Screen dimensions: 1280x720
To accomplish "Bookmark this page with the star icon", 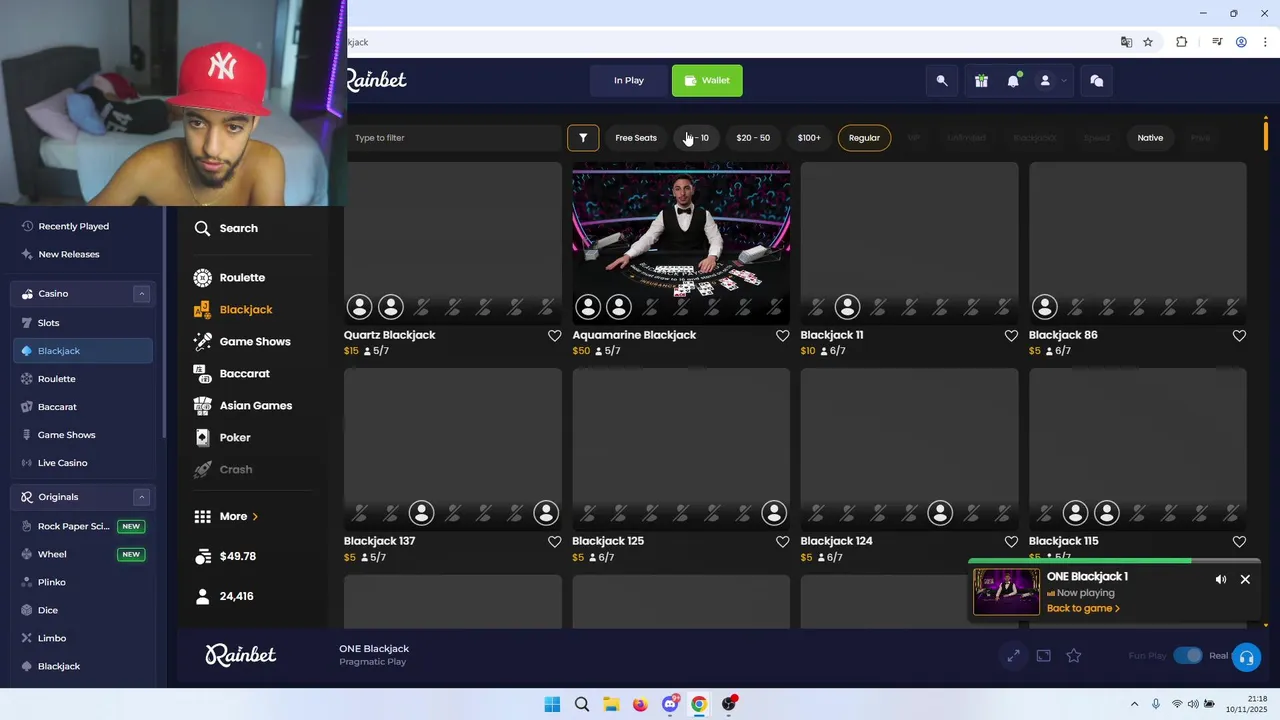I will (x=1148, y=42).
